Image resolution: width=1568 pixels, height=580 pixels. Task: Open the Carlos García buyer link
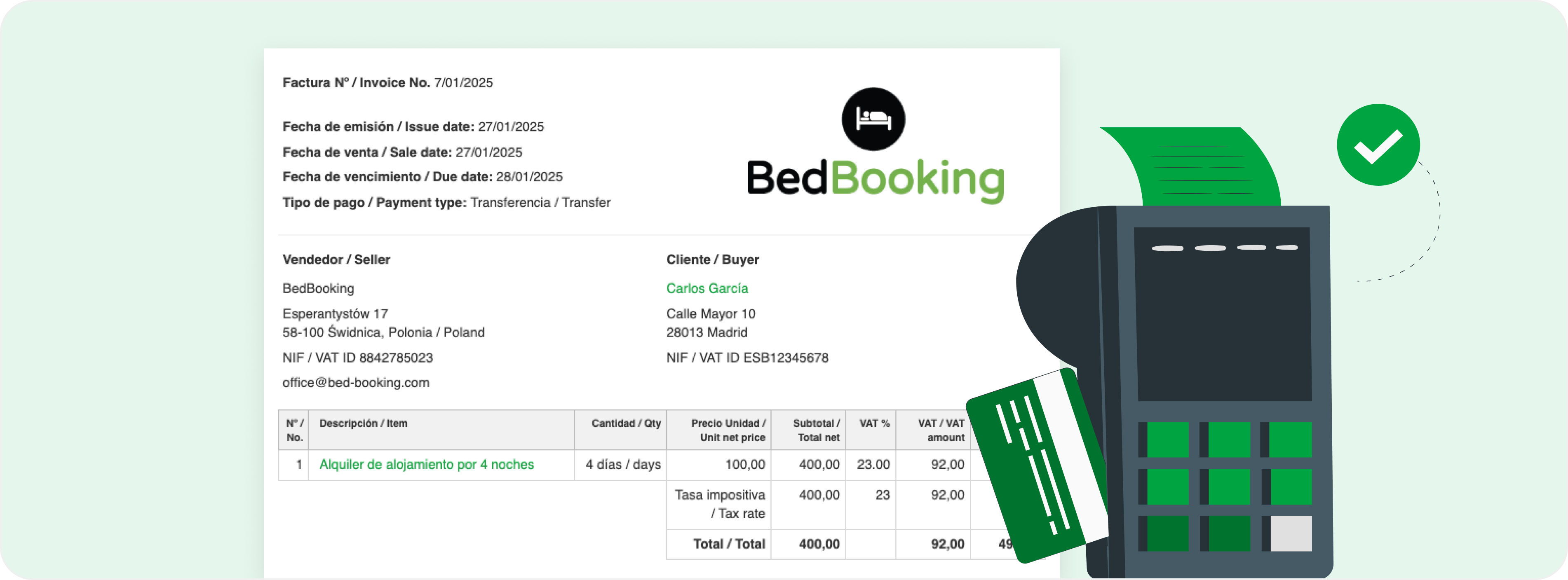click(707, 288)
